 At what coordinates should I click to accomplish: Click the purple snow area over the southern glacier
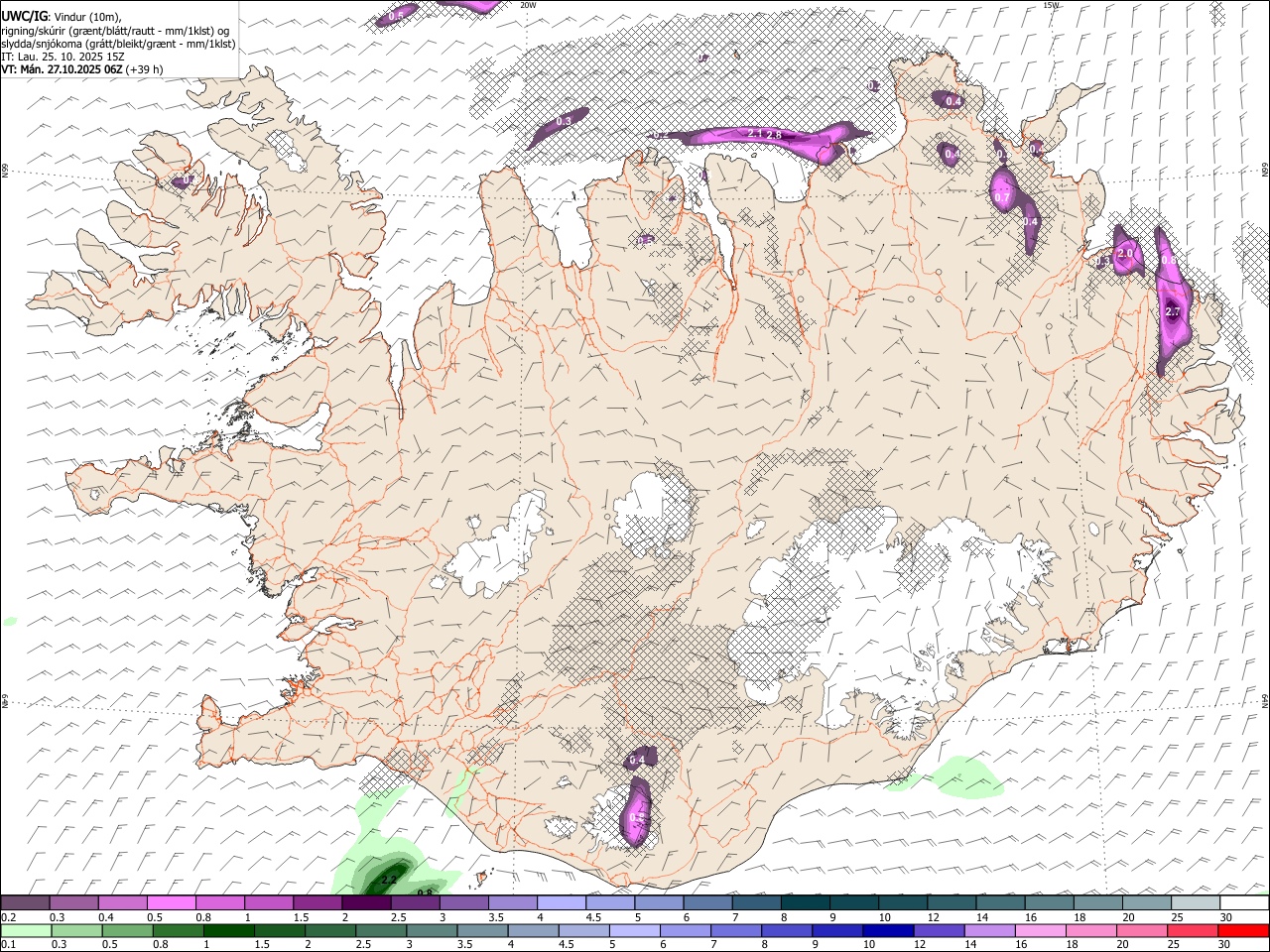[636, 813]
